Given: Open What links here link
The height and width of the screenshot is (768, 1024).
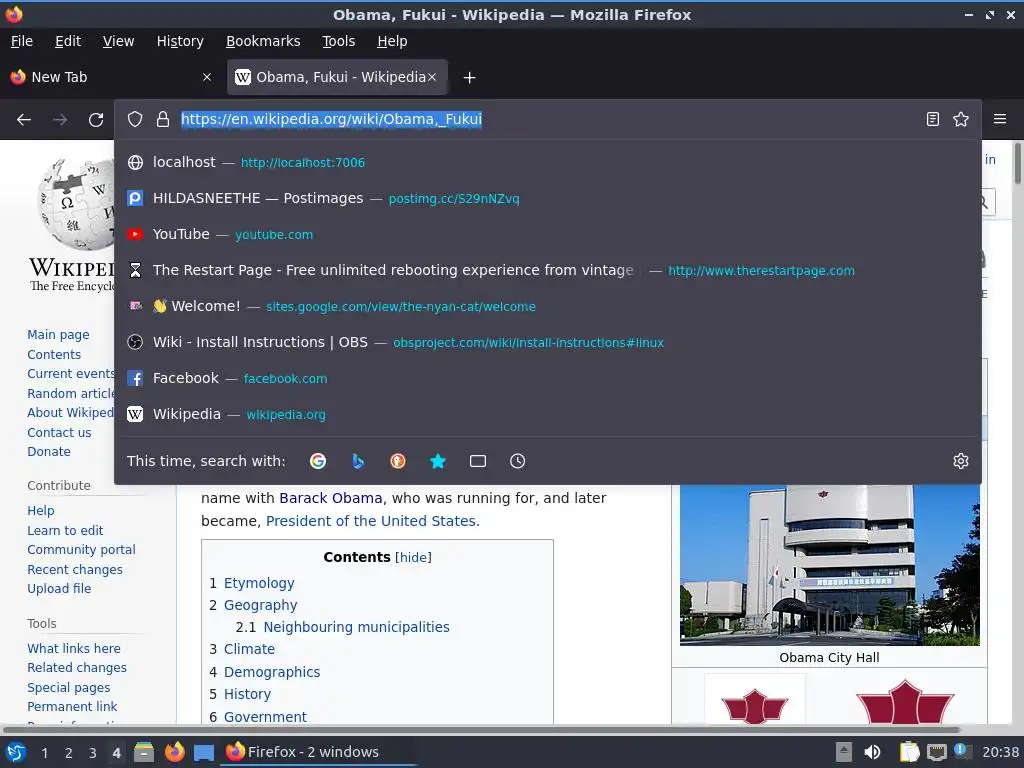Looking at the screenshot, I should tap(74, 648).
